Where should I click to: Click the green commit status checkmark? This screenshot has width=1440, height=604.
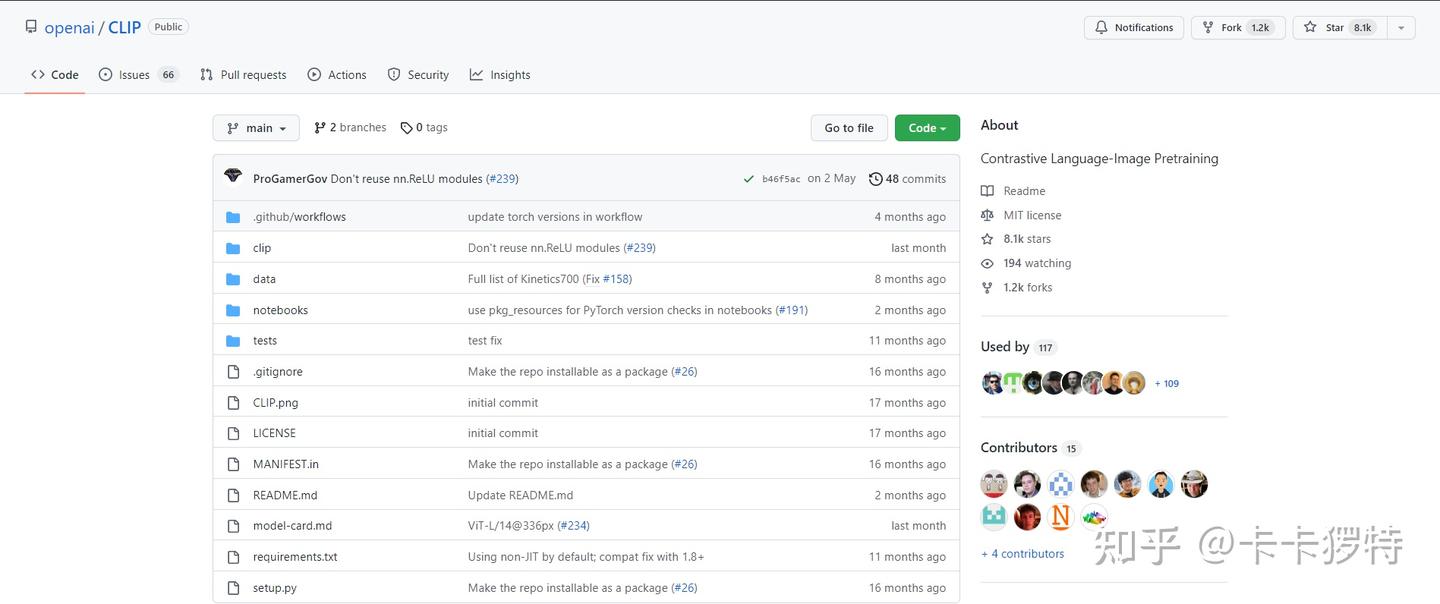pyautogui.click(x=748, y=179)
